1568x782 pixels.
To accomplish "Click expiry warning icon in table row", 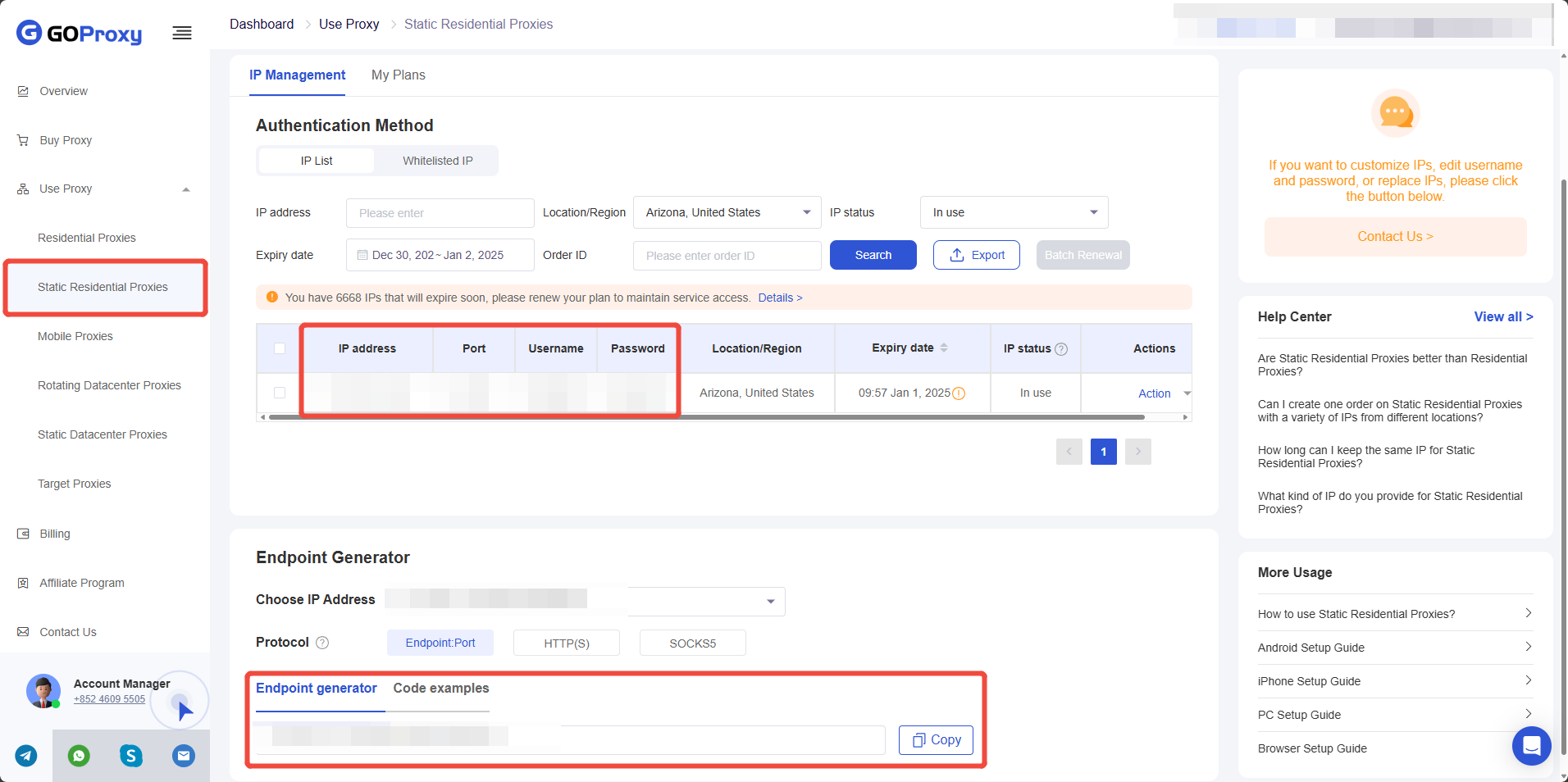I will [959, 393].
